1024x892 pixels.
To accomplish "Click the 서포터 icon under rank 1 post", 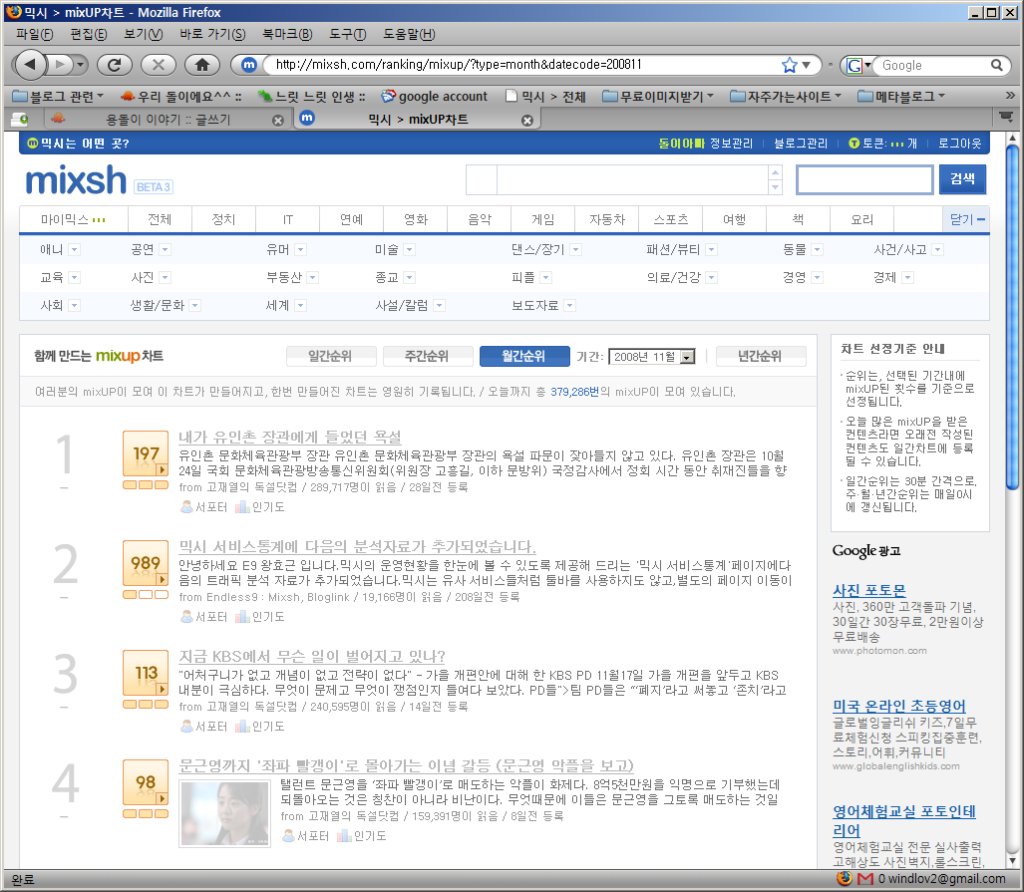I will coord(187,507).
